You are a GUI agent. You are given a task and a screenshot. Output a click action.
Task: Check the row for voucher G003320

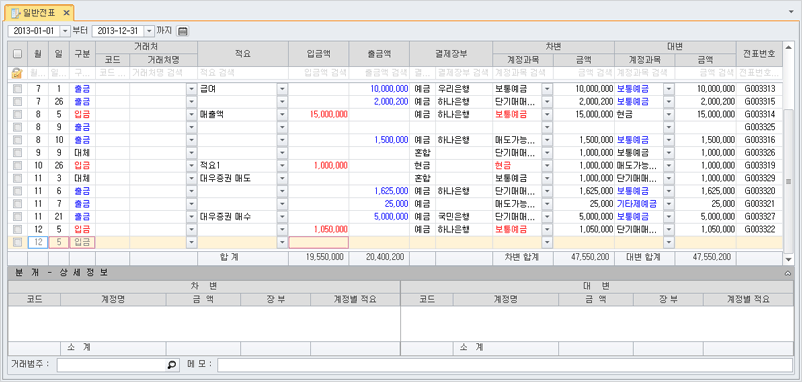coord(17,191)
